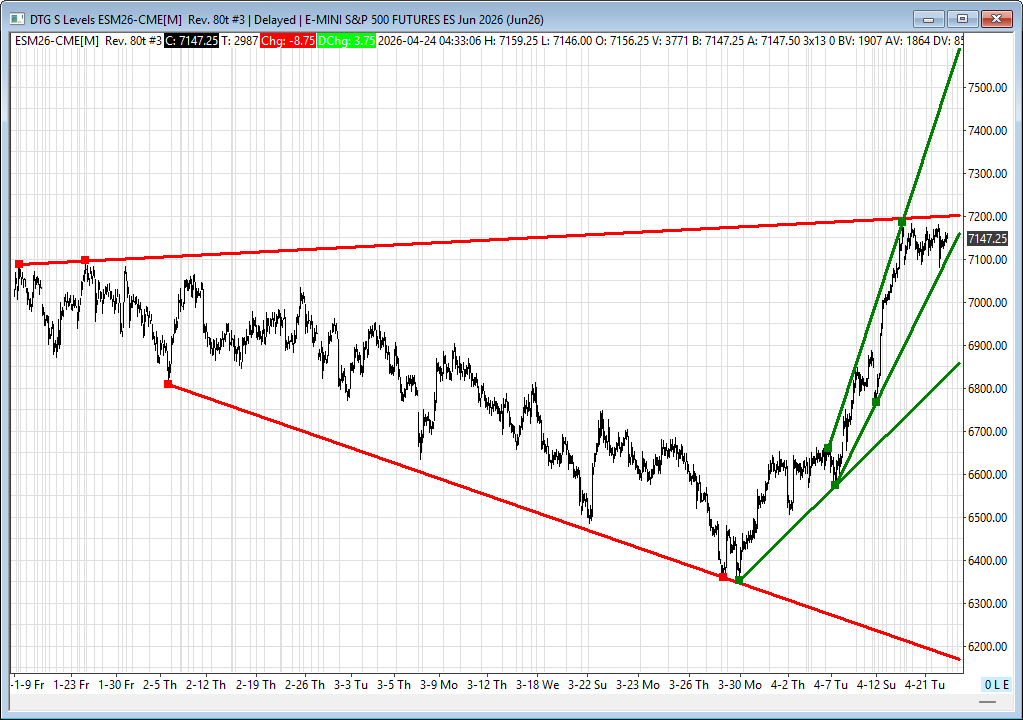Click the green 'DChg: 3.75' header field
The width and height of the screenshot is (1023, 720).
tap(346, 40)
